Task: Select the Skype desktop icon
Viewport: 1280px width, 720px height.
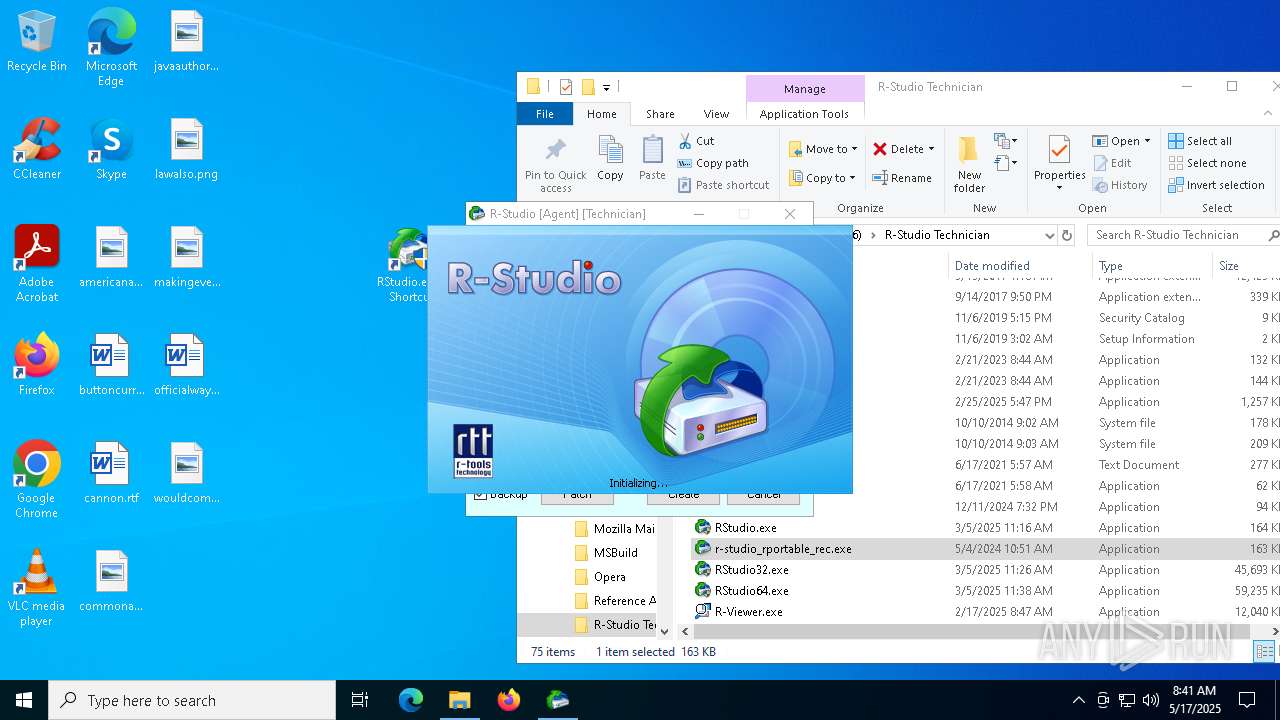Action: coord(111,150)
